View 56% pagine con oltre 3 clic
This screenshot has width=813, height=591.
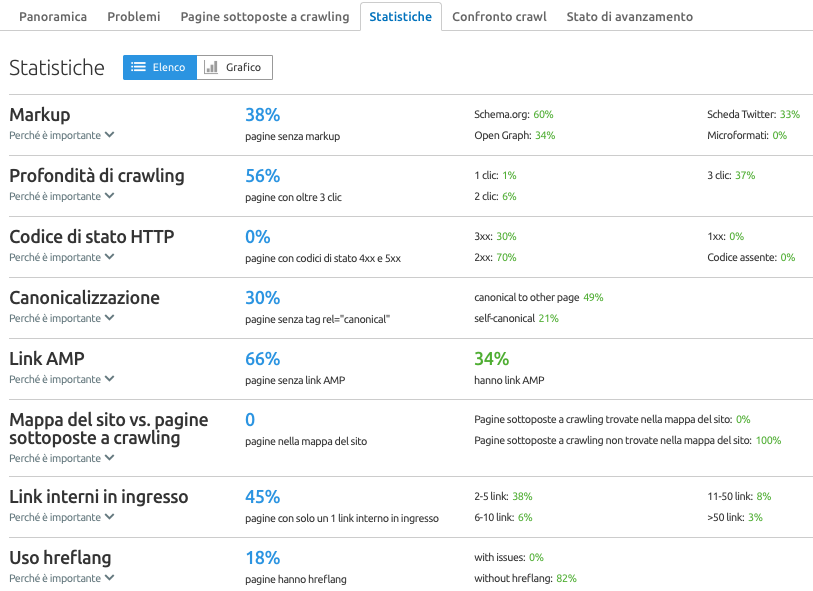(x=262, y=173)
